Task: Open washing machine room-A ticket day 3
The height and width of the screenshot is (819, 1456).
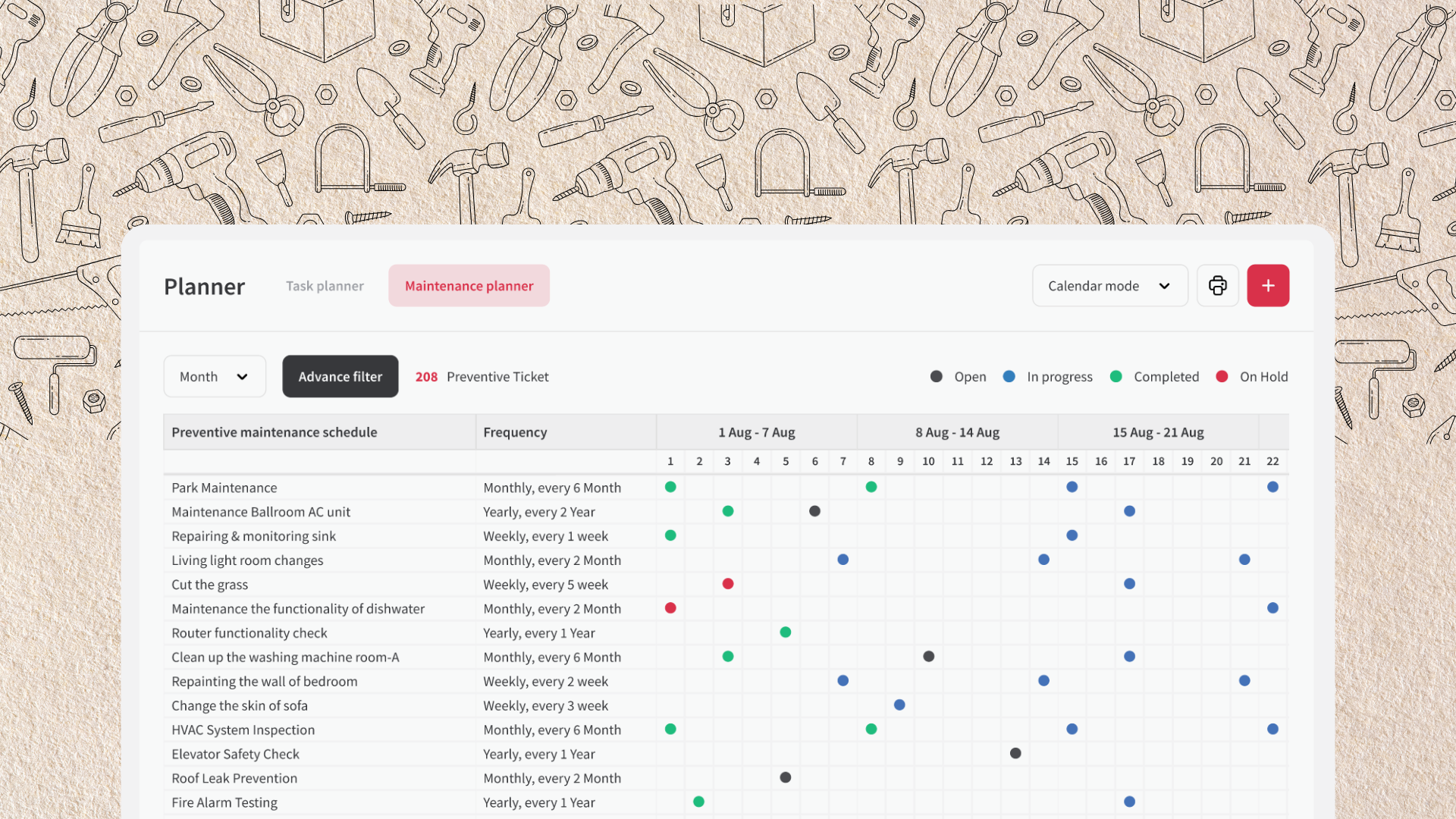Action: click(x=728, y=657)
